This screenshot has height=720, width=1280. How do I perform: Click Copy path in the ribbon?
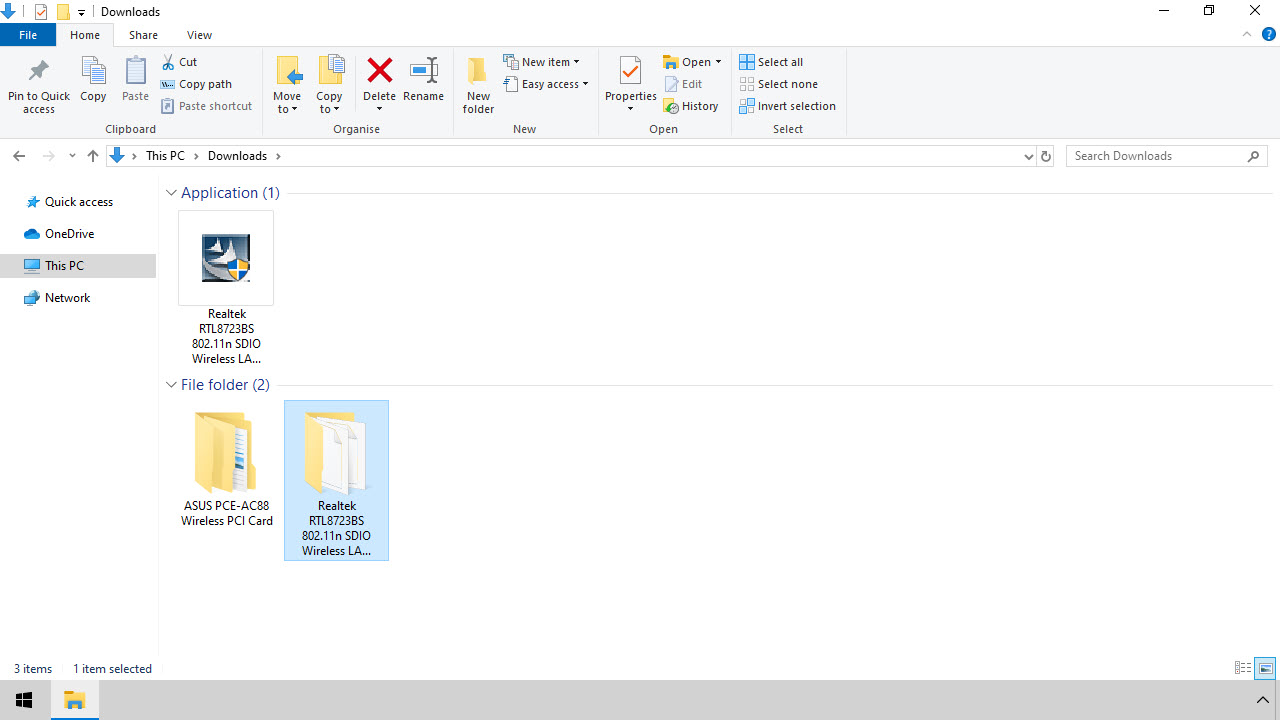coord(197,84)
